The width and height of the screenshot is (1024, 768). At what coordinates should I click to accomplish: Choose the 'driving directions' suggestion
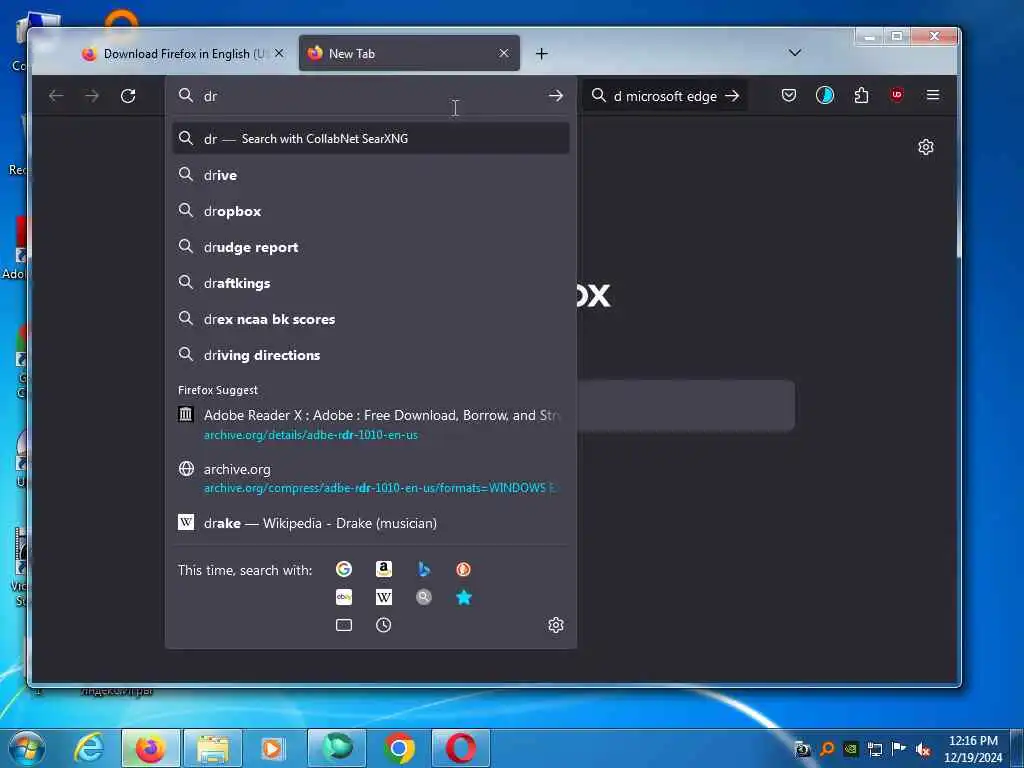point(370,355)
